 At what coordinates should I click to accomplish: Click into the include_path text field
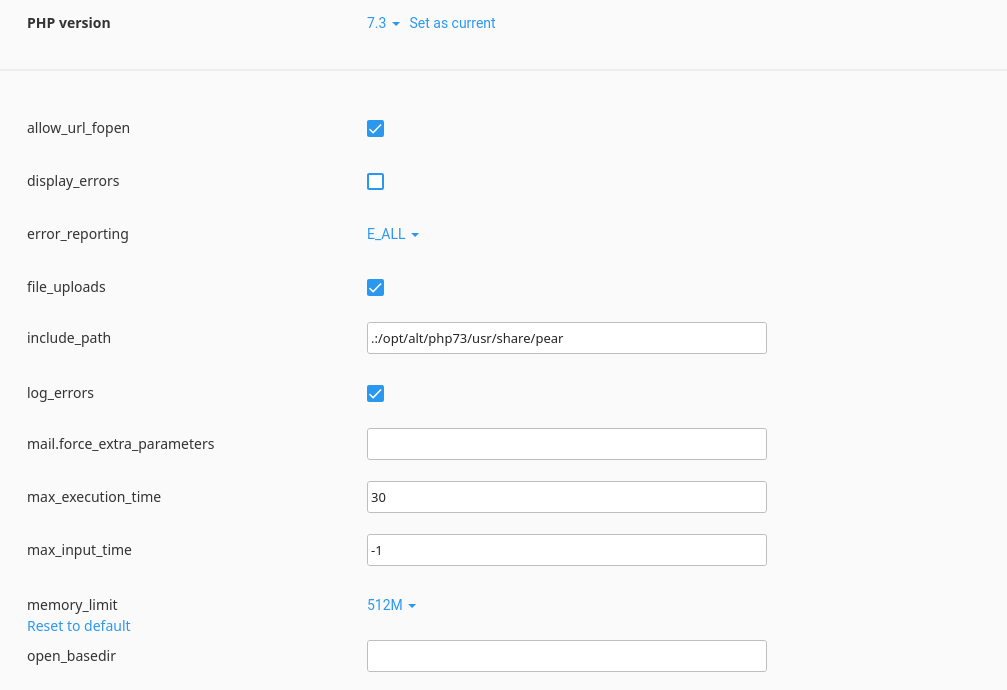pos(566,338)
